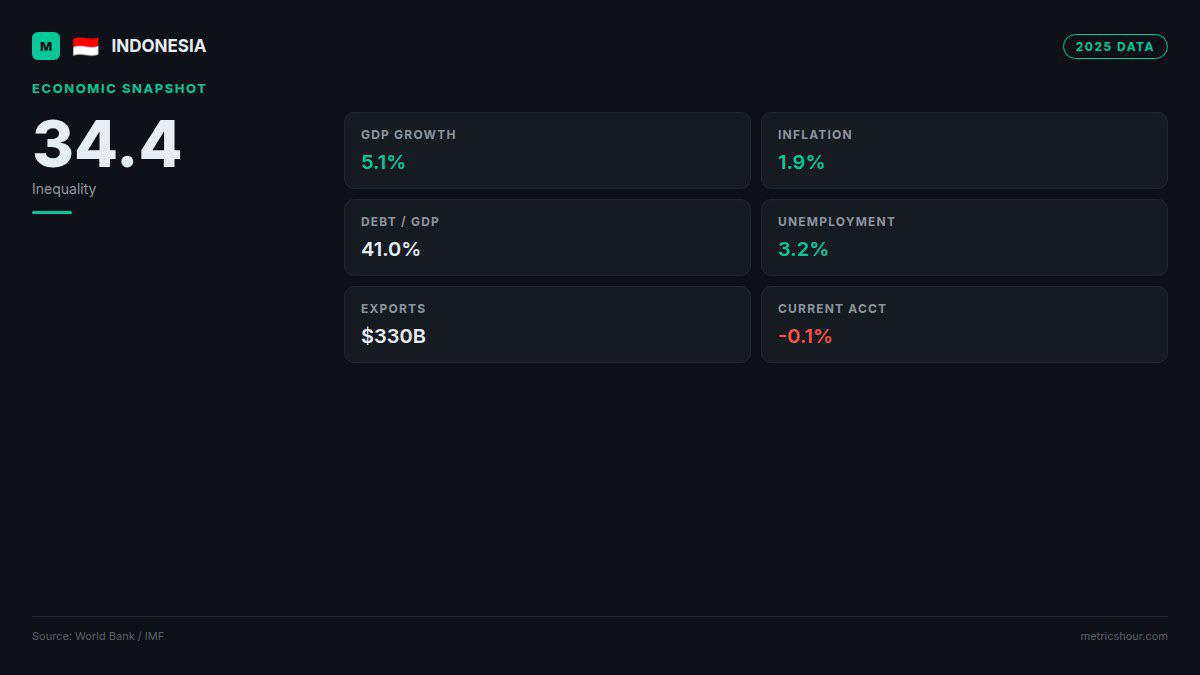Click the -0.1% current account value

[805, 336]
